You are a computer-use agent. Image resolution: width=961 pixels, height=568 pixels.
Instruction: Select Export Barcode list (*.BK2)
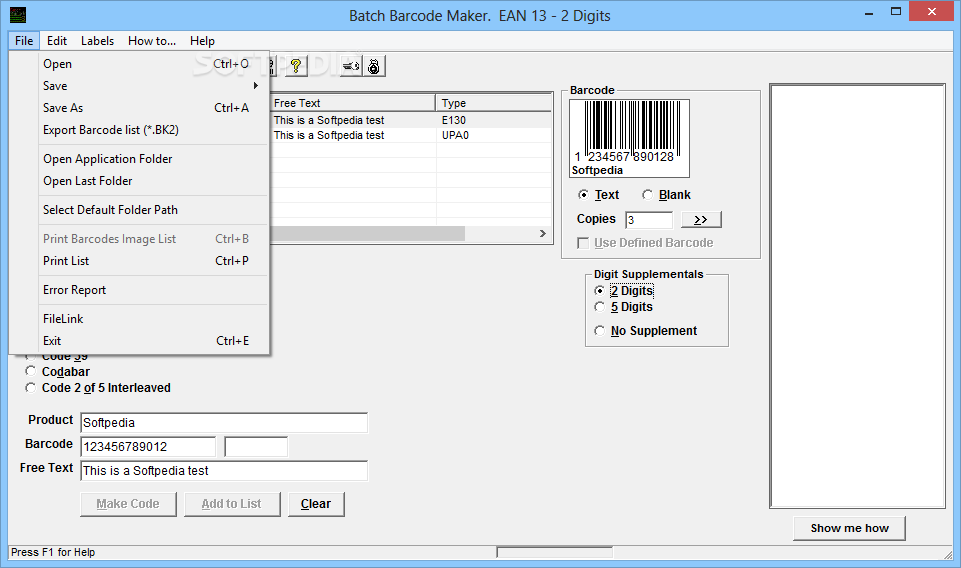(x=146, y=130)
